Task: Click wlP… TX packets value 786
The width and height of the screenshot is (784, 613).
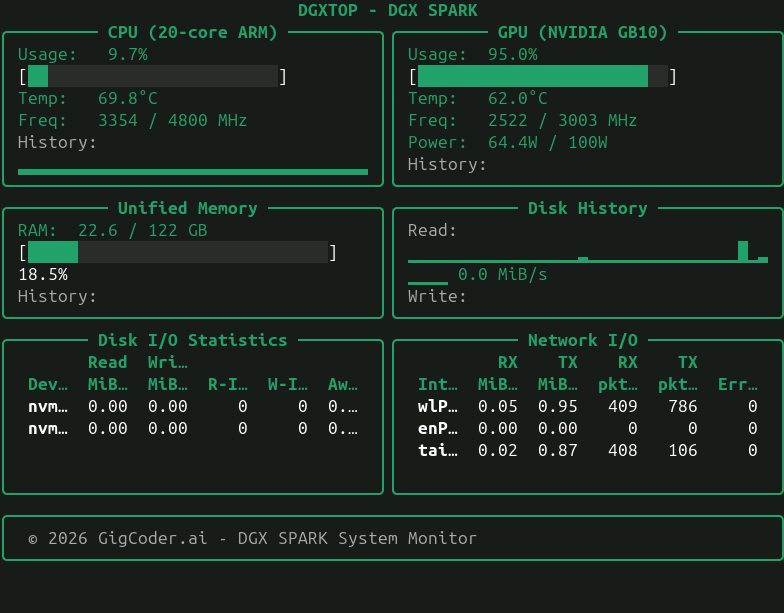Action: pos(682,406)
